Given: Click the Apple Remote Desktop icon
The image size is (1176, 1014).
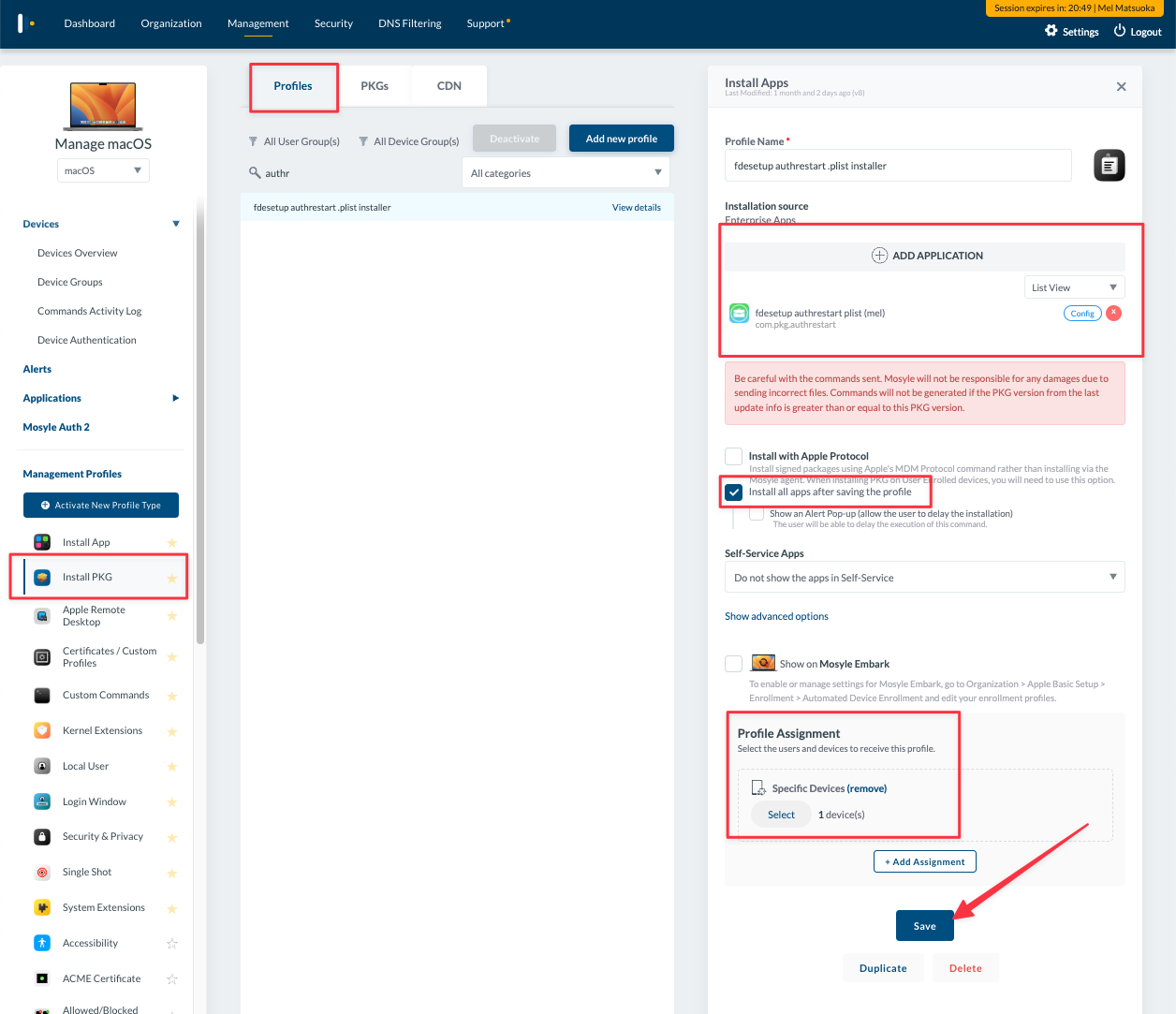Looking at the screenshot, I should [42, 615].
